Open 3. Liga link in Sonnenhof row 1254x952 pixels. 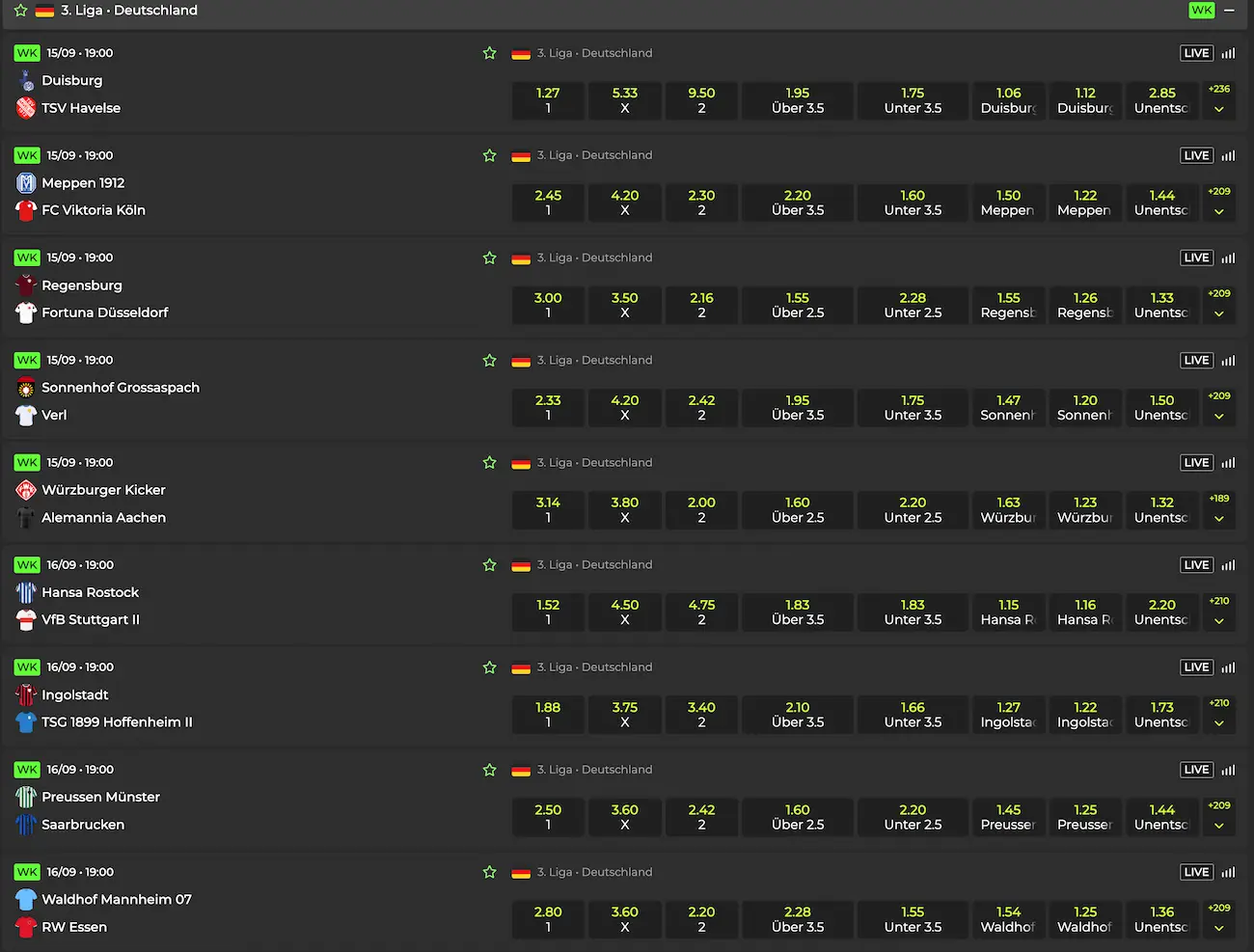coord(594,360)
